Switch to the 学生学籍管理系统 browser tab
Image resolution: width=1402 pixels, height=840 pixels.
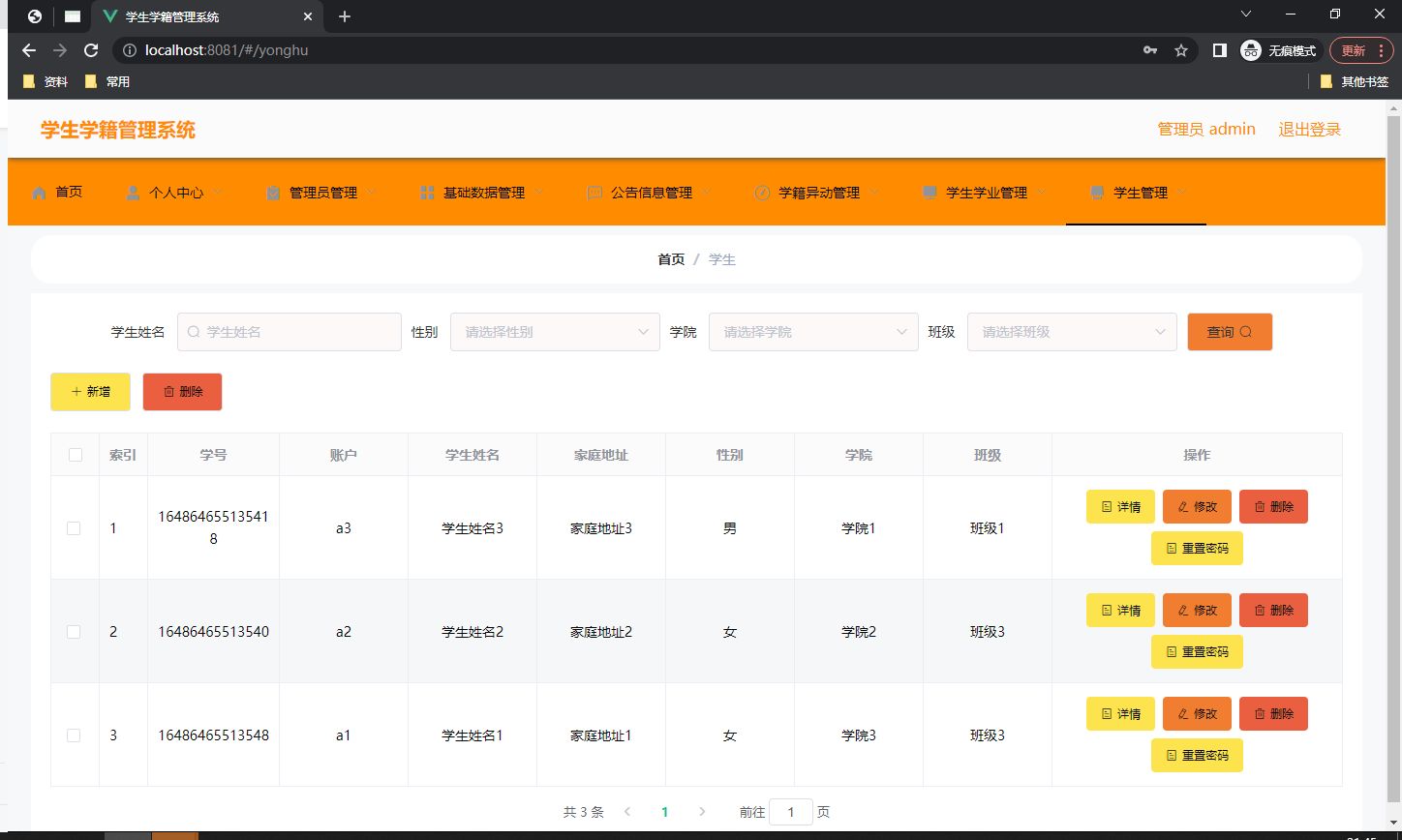pos(205,16)
